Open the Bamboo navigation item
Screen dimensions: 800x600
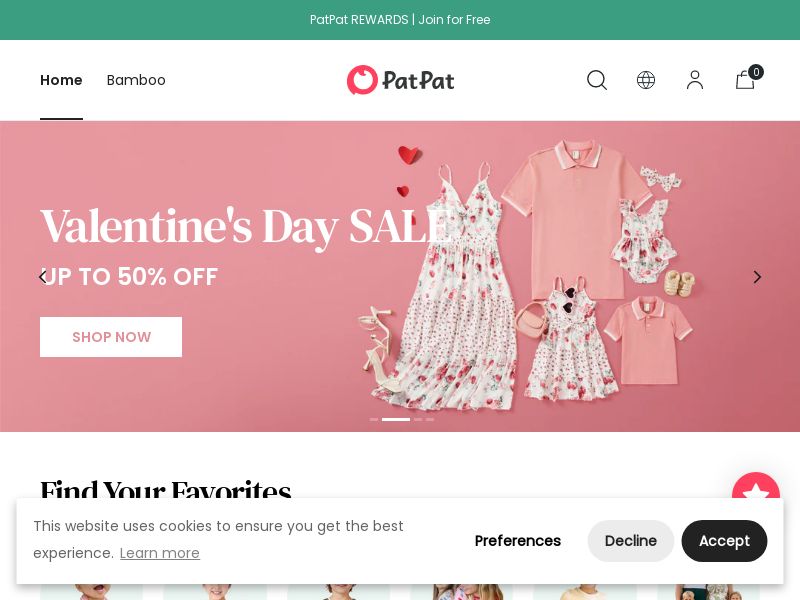[136, 80]
